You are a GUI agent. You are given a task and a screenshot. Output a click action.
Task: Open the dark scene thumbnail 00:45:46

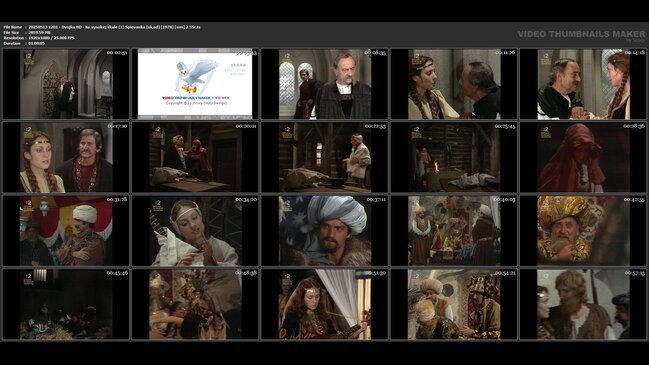66,304
